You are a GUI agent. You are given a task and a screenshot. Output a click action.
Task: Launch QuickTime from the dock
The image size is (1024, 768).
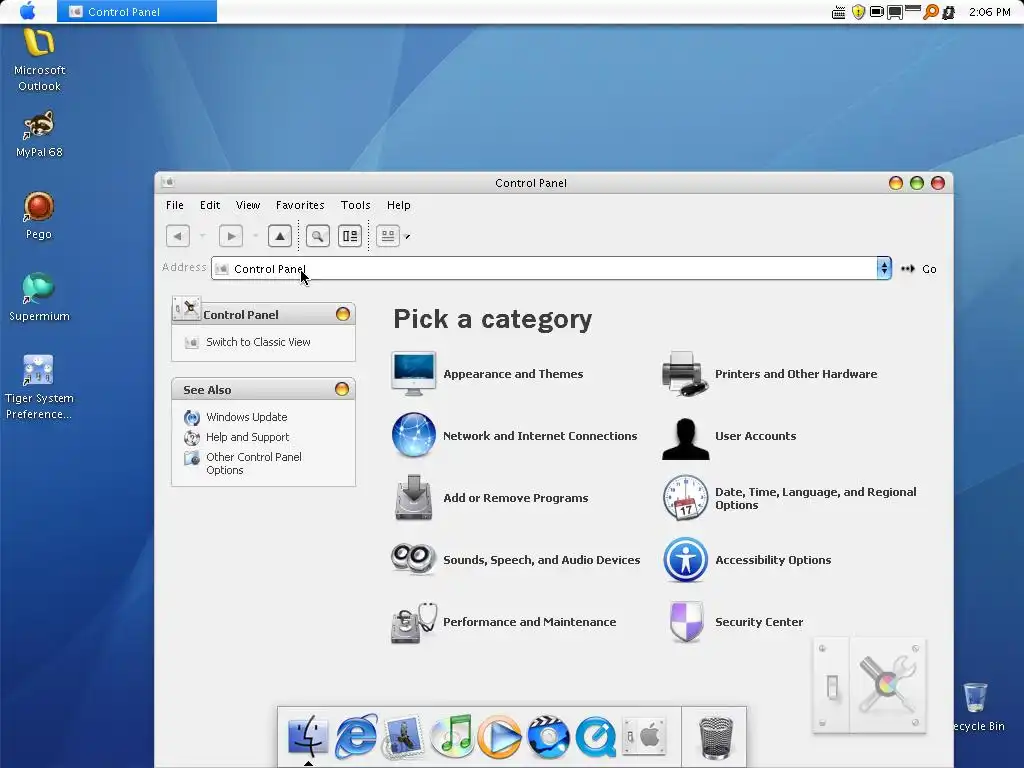596,737
